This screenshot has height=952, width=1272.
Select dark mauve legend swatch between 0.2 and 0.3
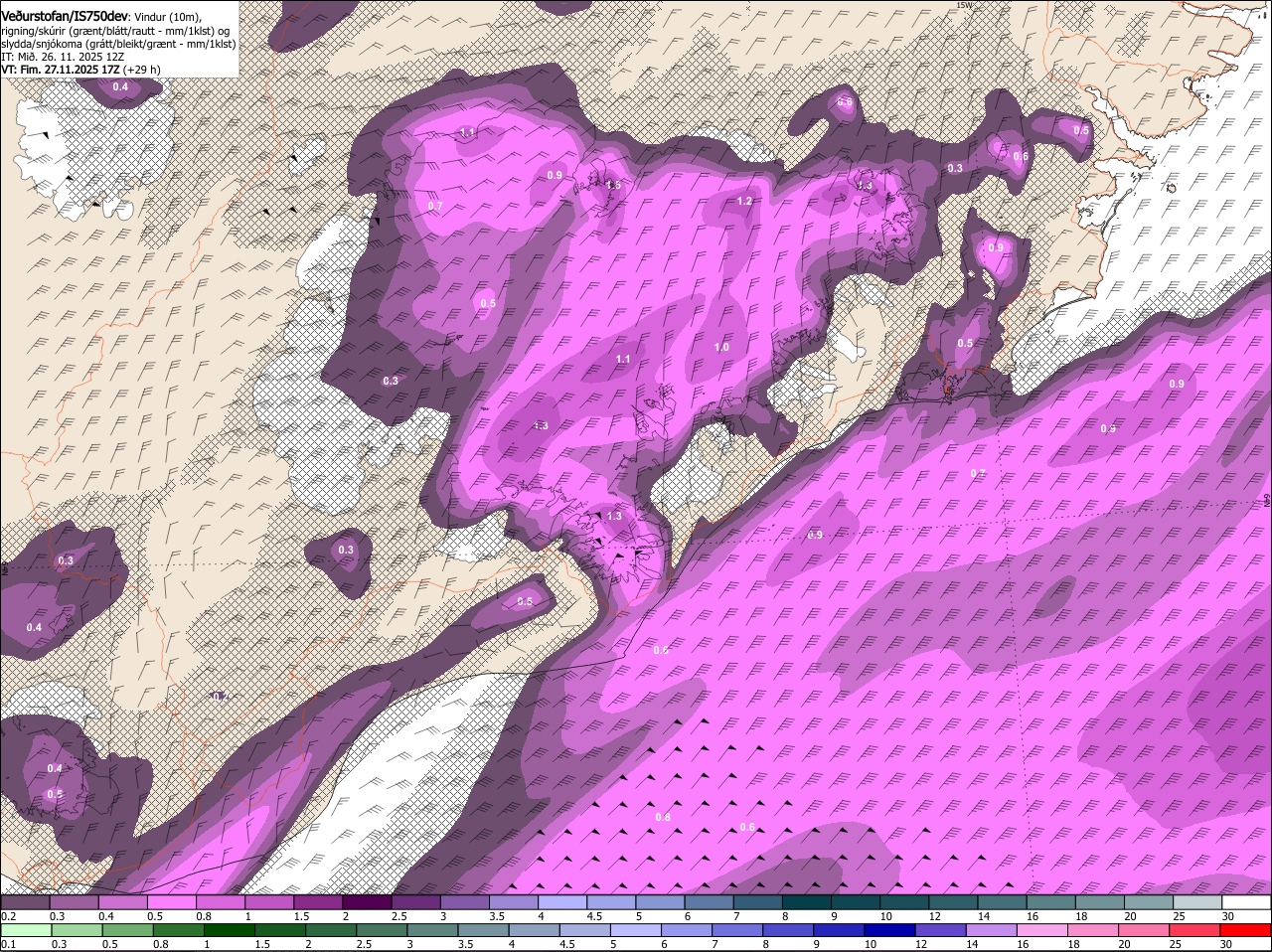point(25,902)
